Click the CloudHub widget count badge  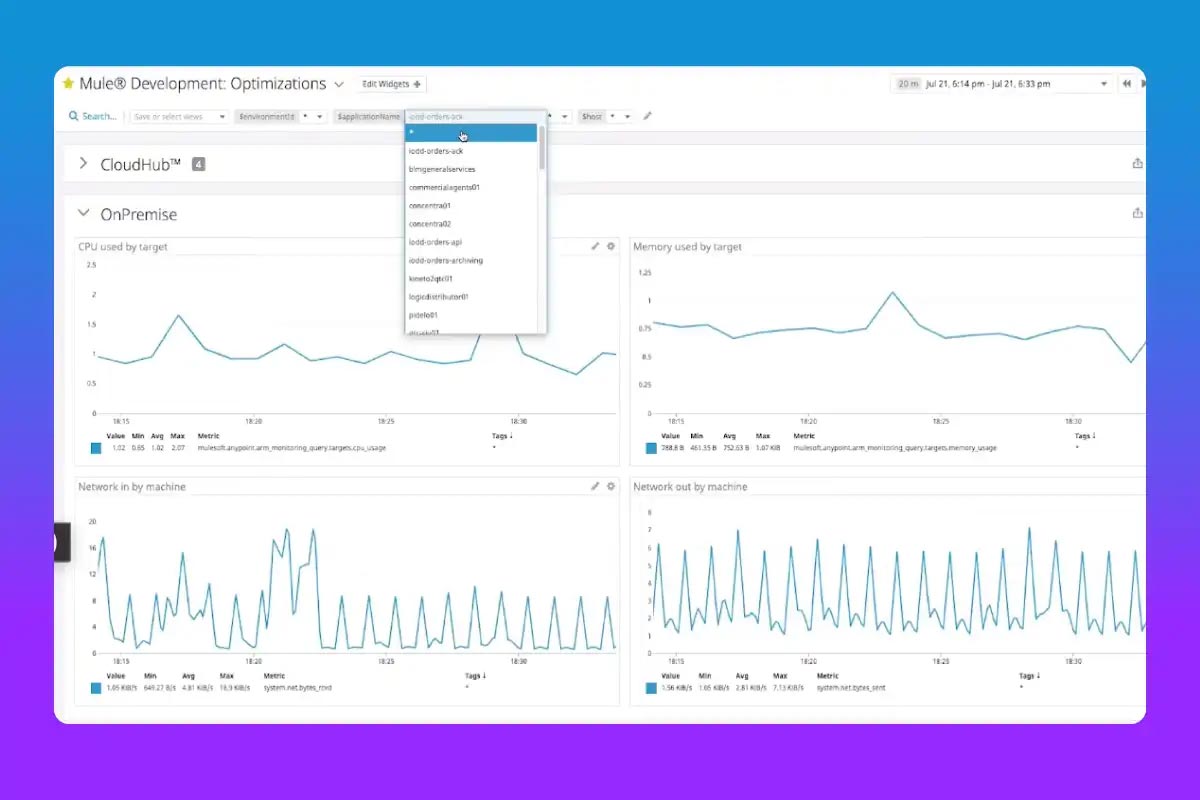(198, 164)
